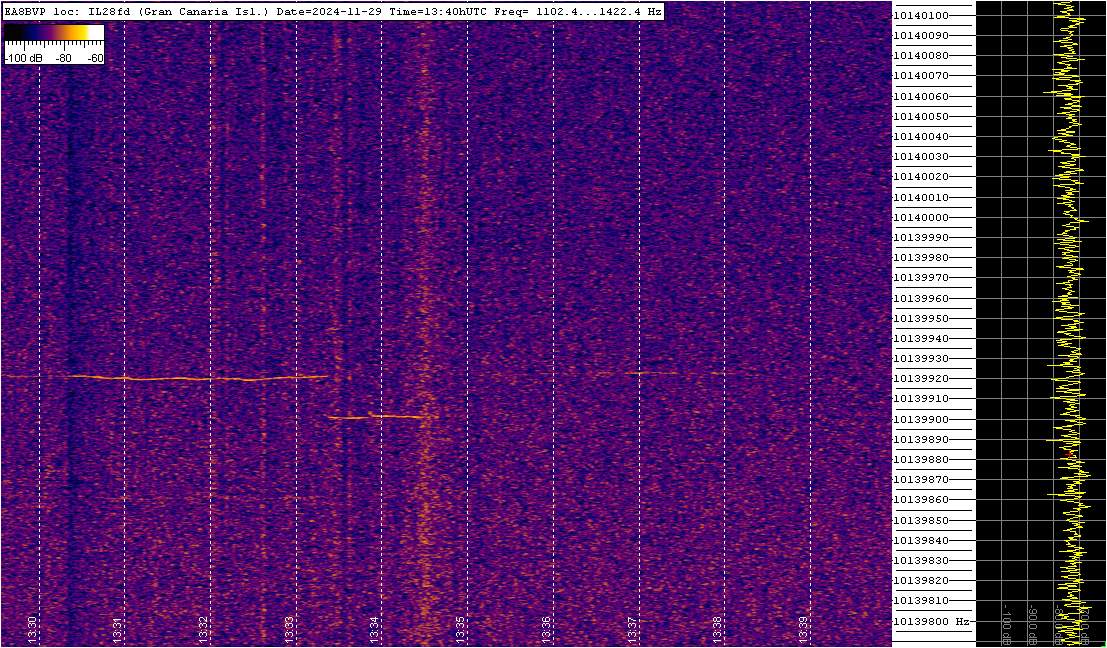1107x648 pixels.
Task: Click the 10139810 frequency label
Action: [x=921, y=601]
